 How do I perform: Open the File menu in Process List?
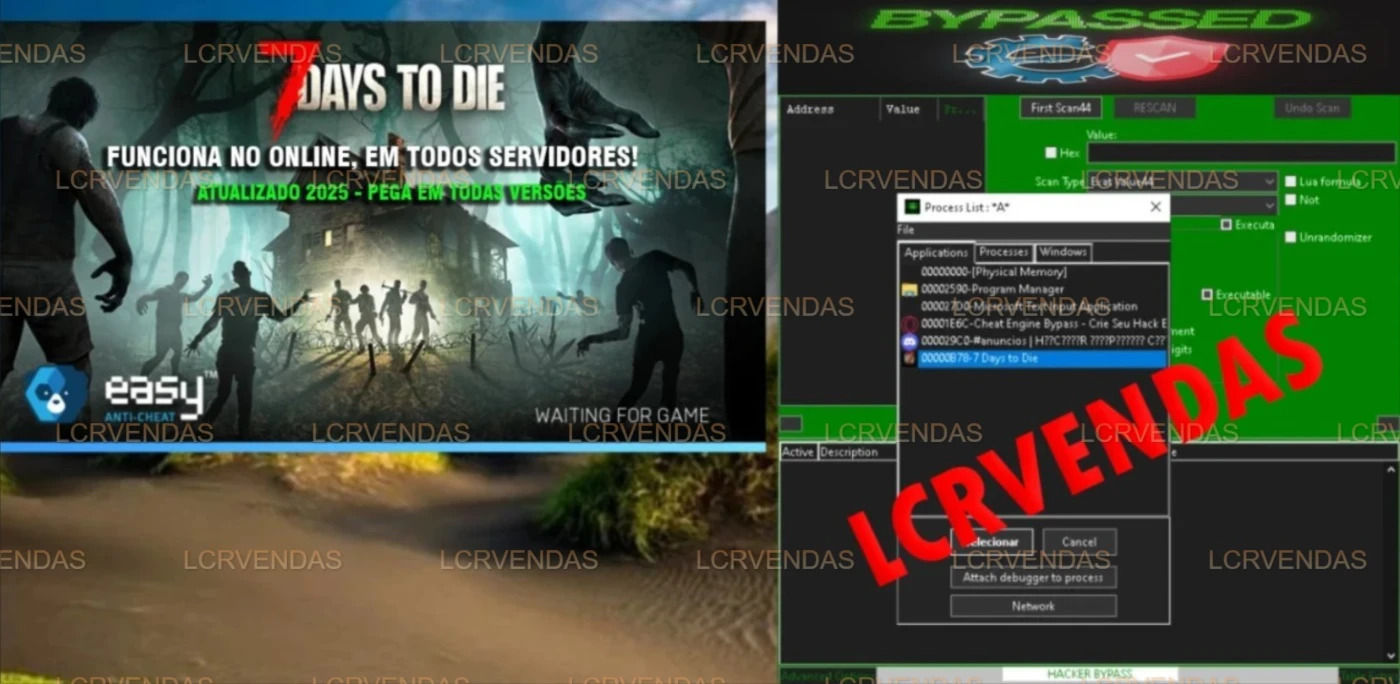pos(904,230)
